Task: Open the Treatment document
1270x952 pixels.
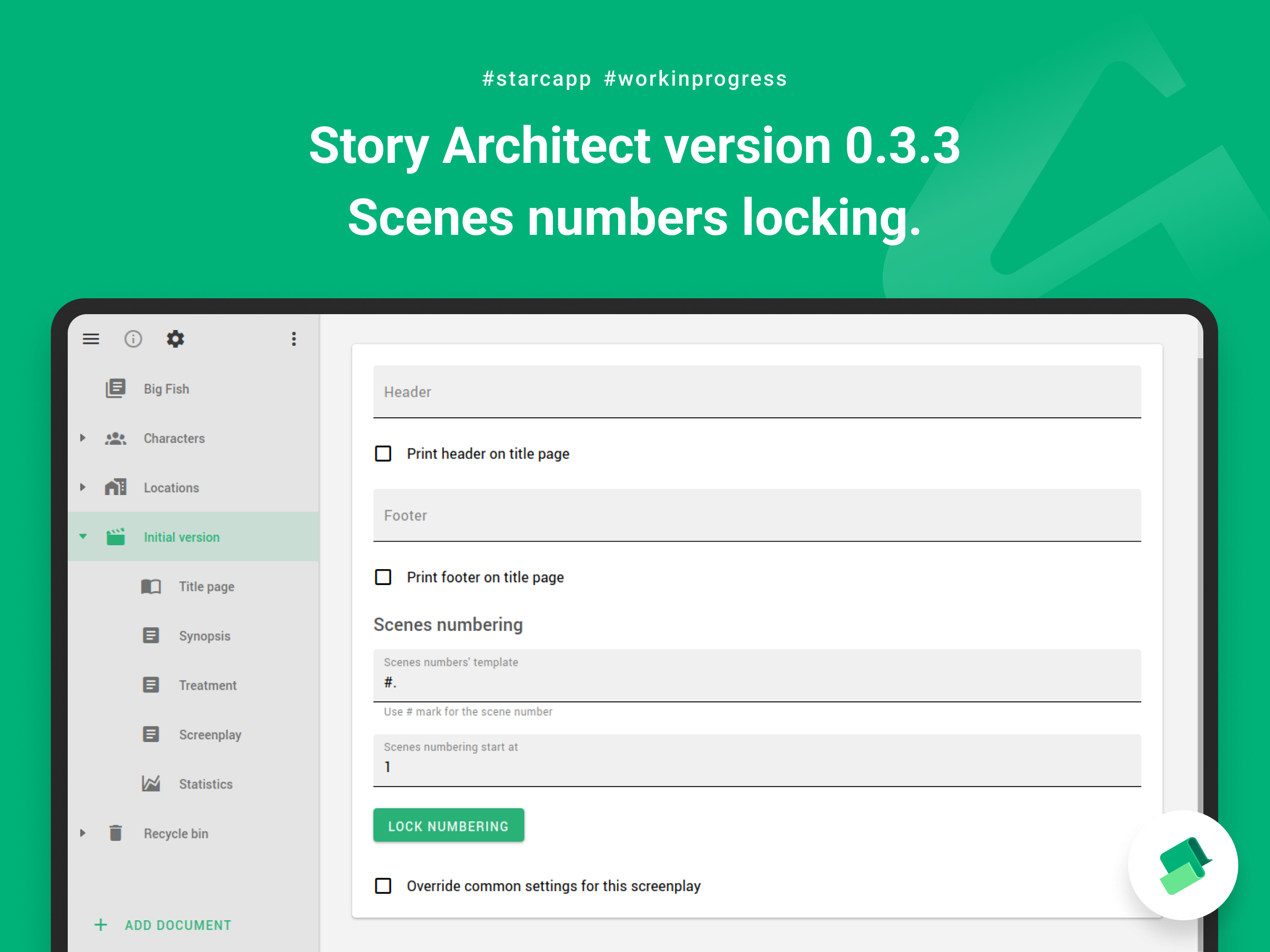Action: click(x=207, y=685)
